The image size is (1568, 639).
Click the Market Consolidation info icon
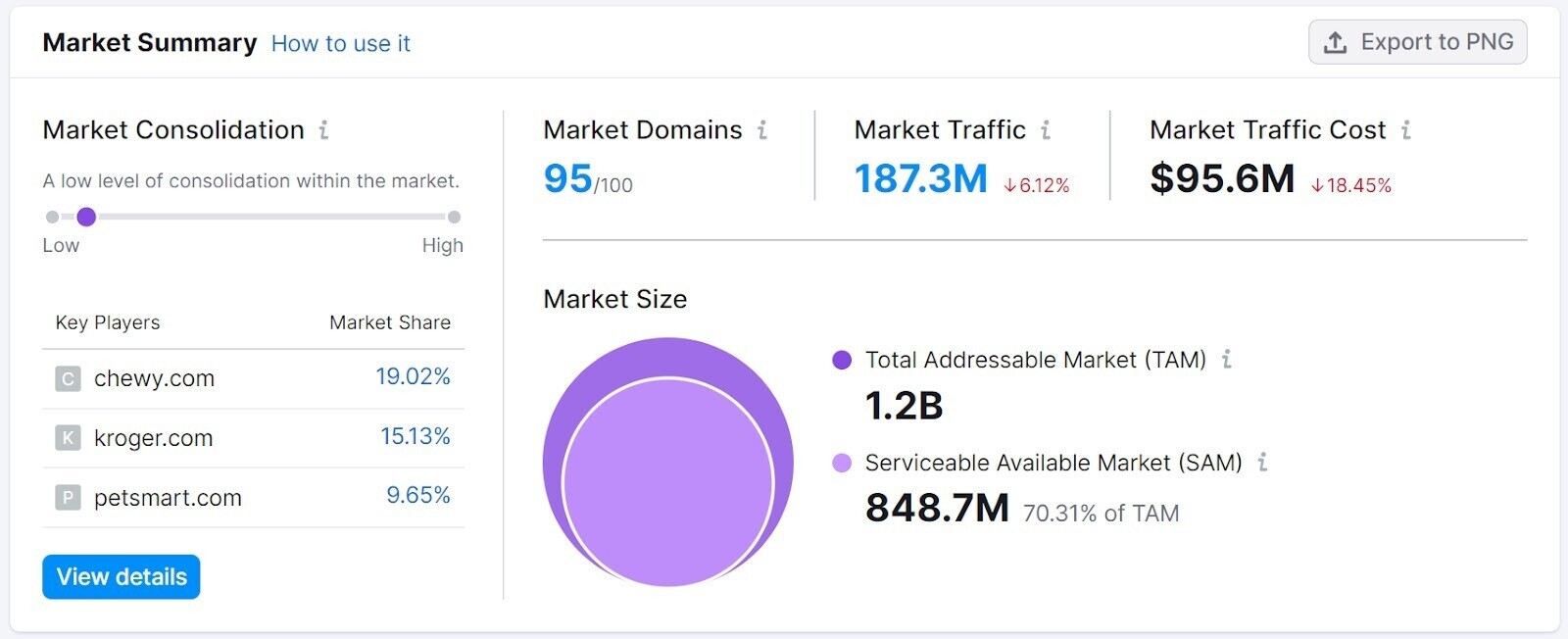(x=323, y=129)
